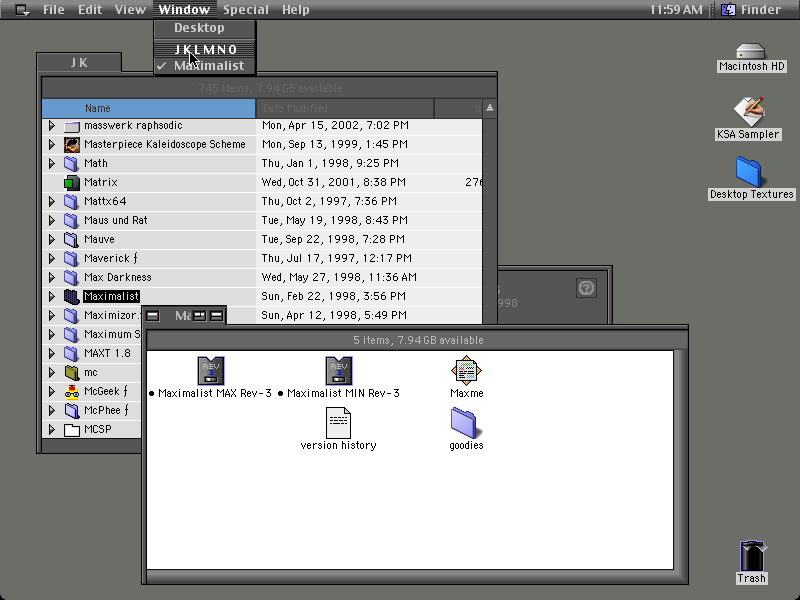Select the Mauve folder icon
The width and height of the screenshot is (800, 600).
[x=72, y=239]
